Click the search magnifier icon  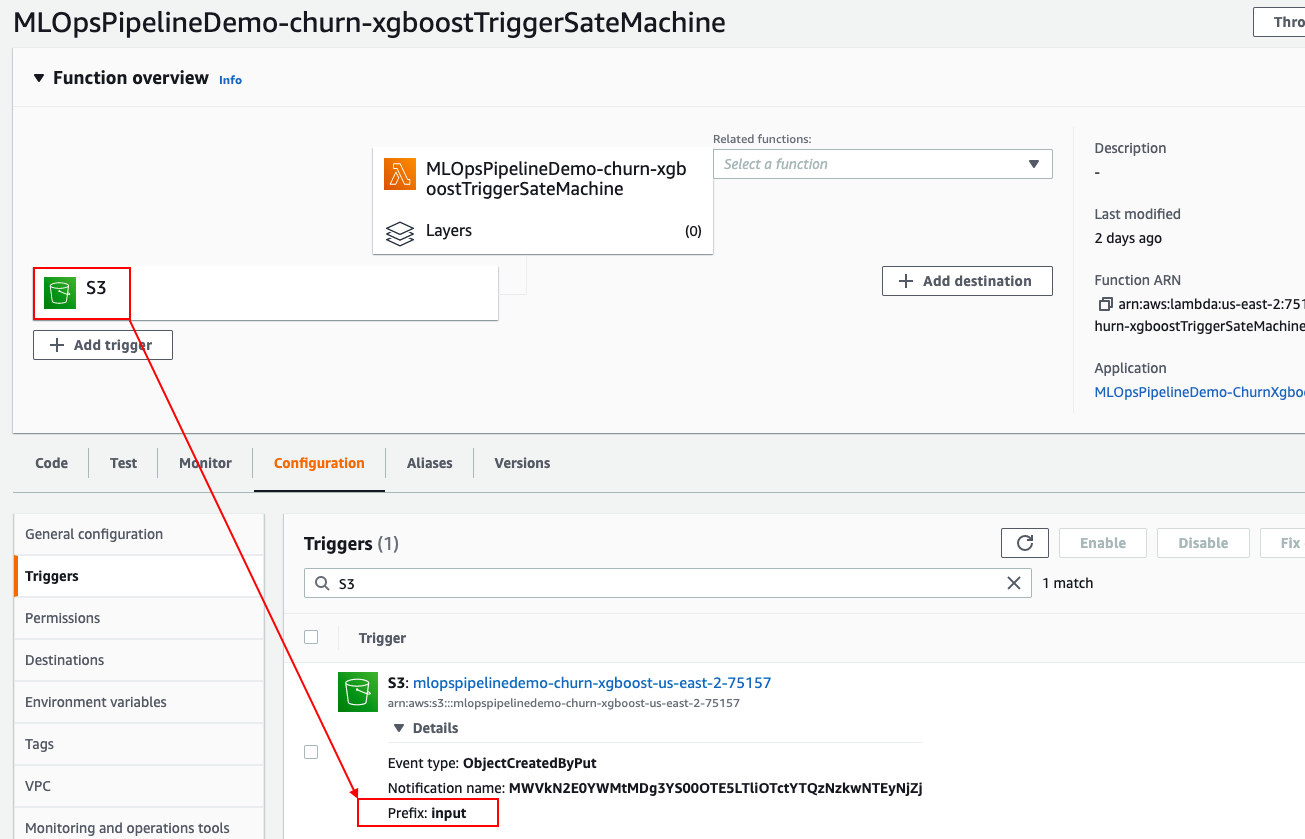tap(322, 583)
